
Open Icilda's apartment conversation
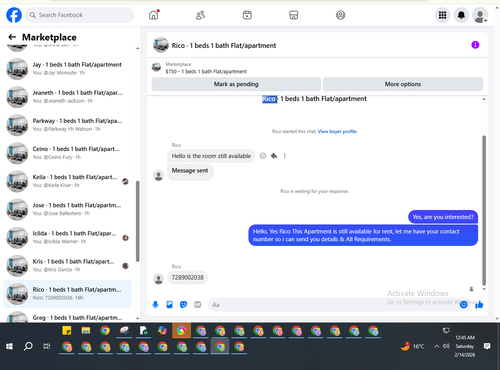click(68, 237)
